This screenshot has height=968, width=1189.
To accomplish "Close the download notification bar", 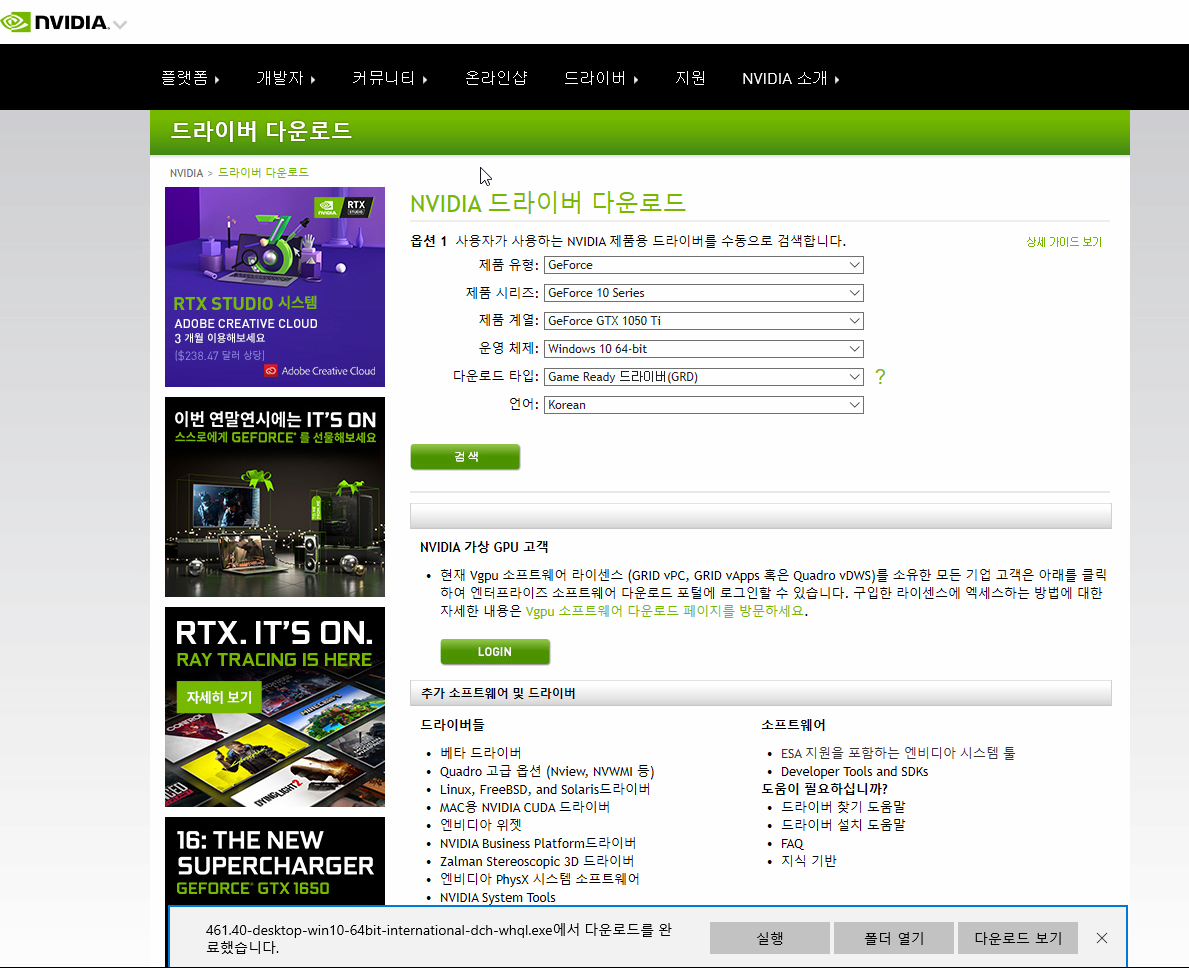I will pyautogui.click(x=1102, y=938).
